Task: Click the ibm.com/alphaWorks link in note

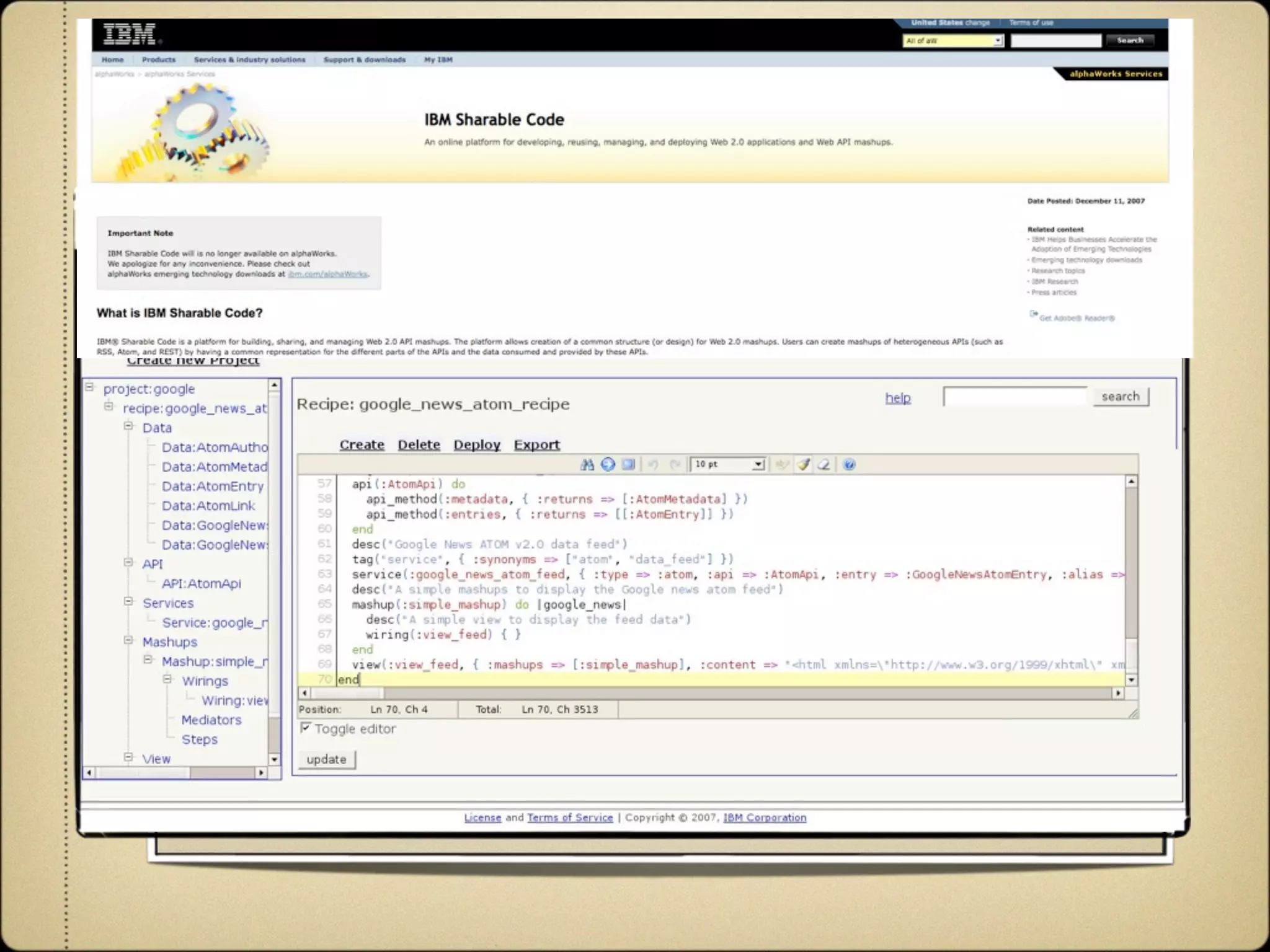Action: [328, 274]
